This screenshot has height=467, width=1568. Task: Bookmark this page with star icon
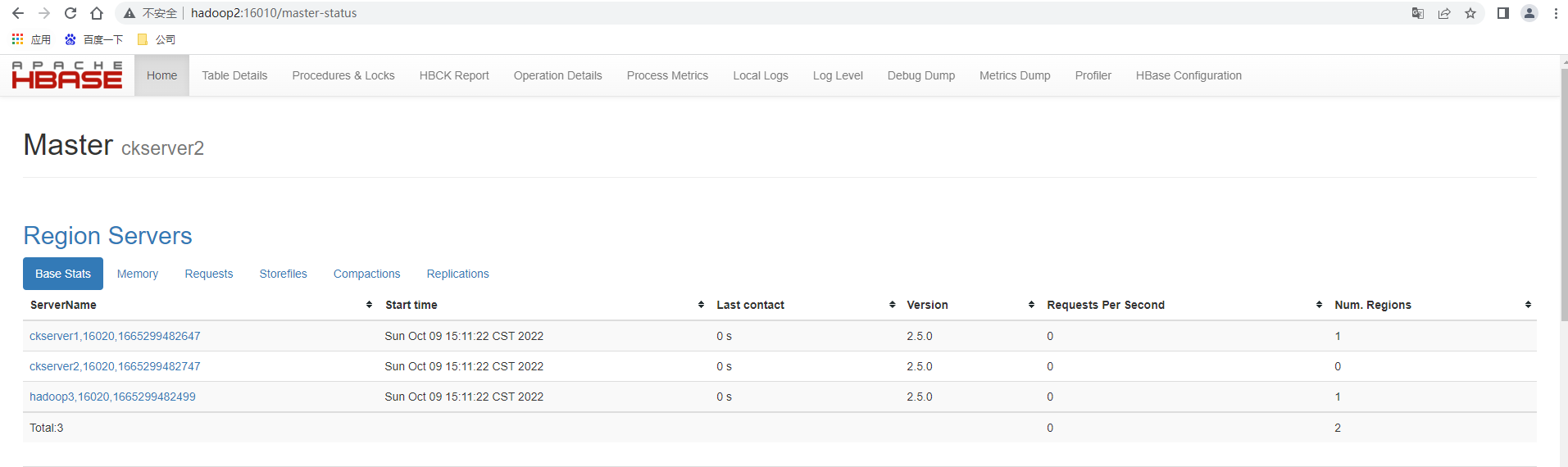1470,13
